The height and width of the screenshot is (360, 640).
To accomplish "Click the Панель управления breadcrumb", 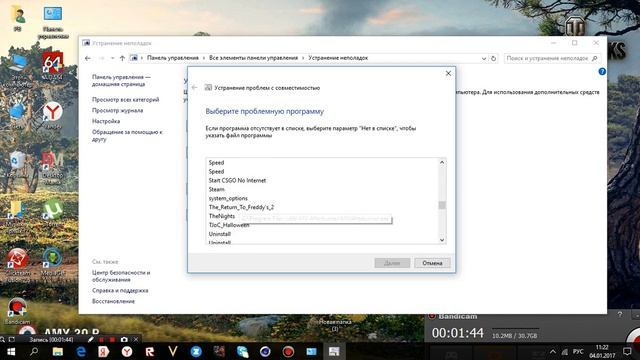I will (x=173, y=58).
